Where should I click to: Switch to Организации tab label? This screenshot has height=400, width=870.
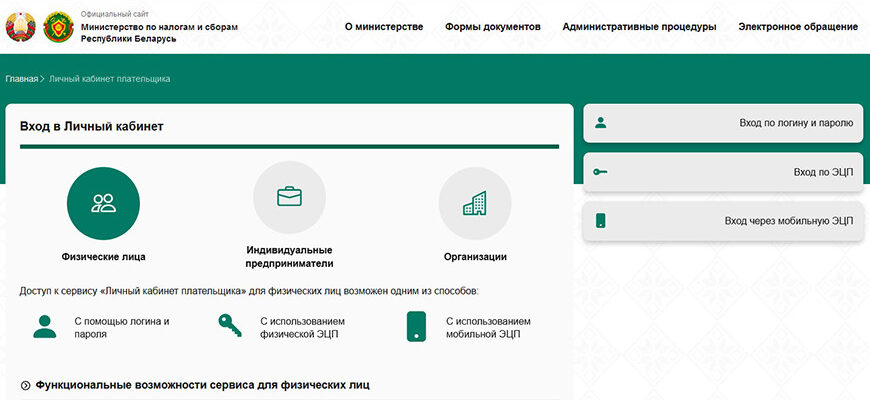(x=475, y=257)
